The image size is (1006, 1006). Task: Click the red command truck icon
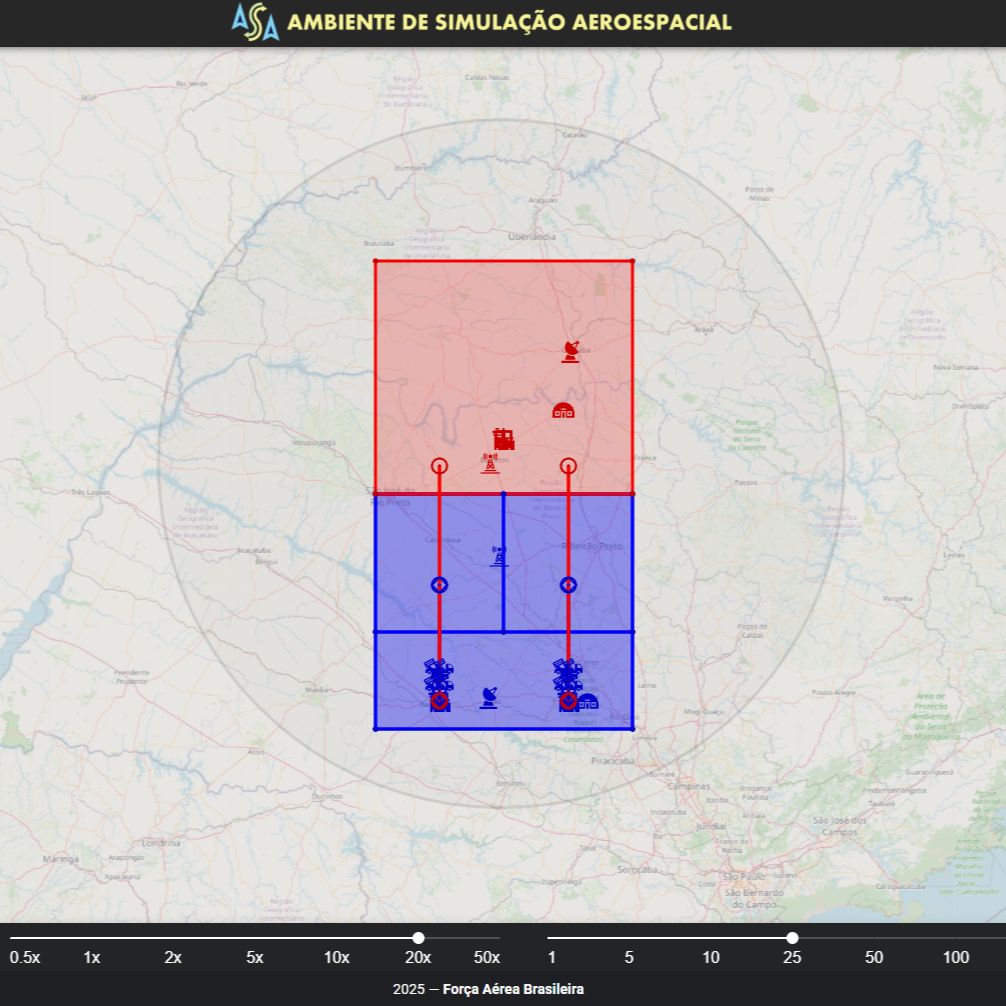pyautogui.click(x=504, y=439)
